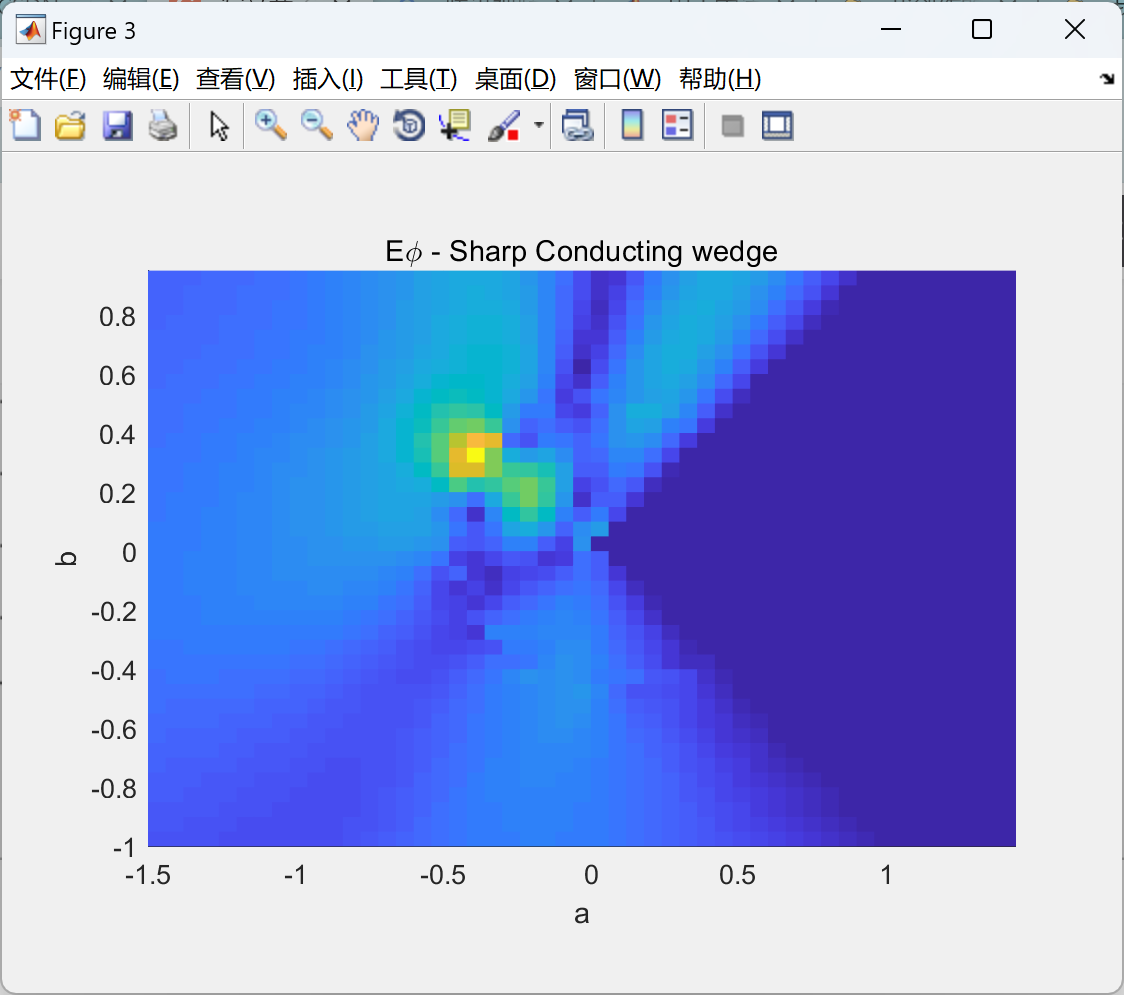The image size is (1124, 995).
Task: Enable the Rotate 3D tool
Action: tap(409, 126)
